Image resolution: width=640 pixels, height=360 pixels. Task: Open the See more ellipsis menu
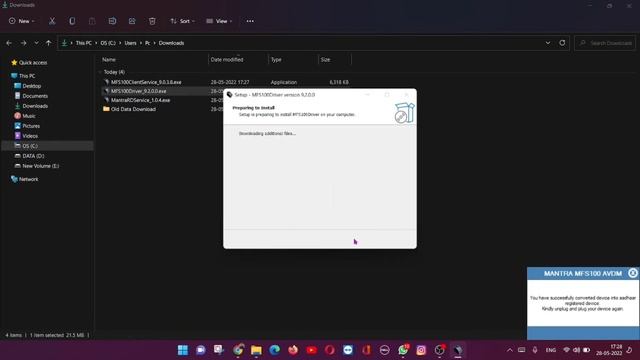pos(250,21)
